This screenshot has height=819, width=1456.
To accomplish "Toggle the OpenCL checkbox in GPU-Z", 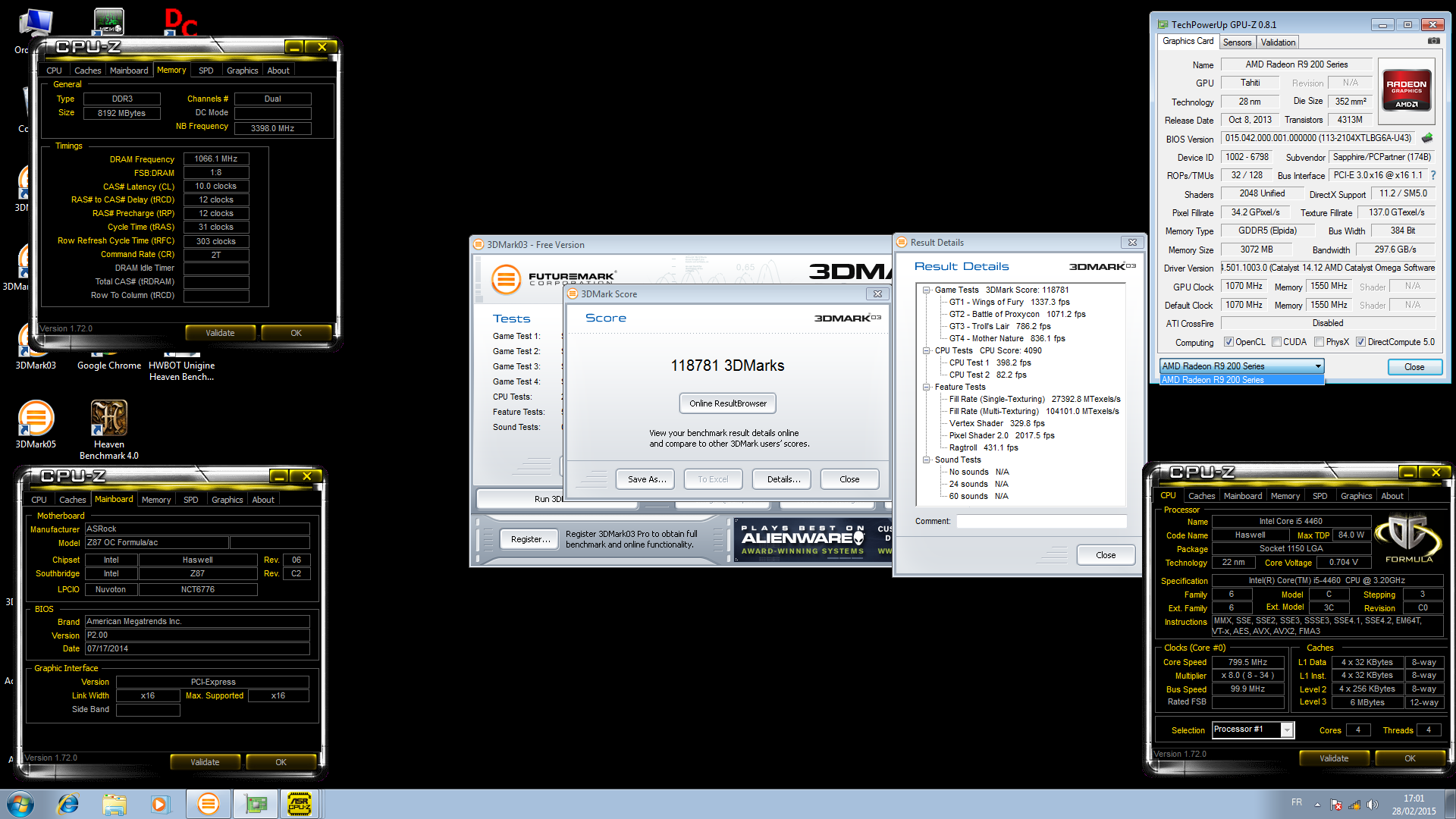I will (1228, 342).
